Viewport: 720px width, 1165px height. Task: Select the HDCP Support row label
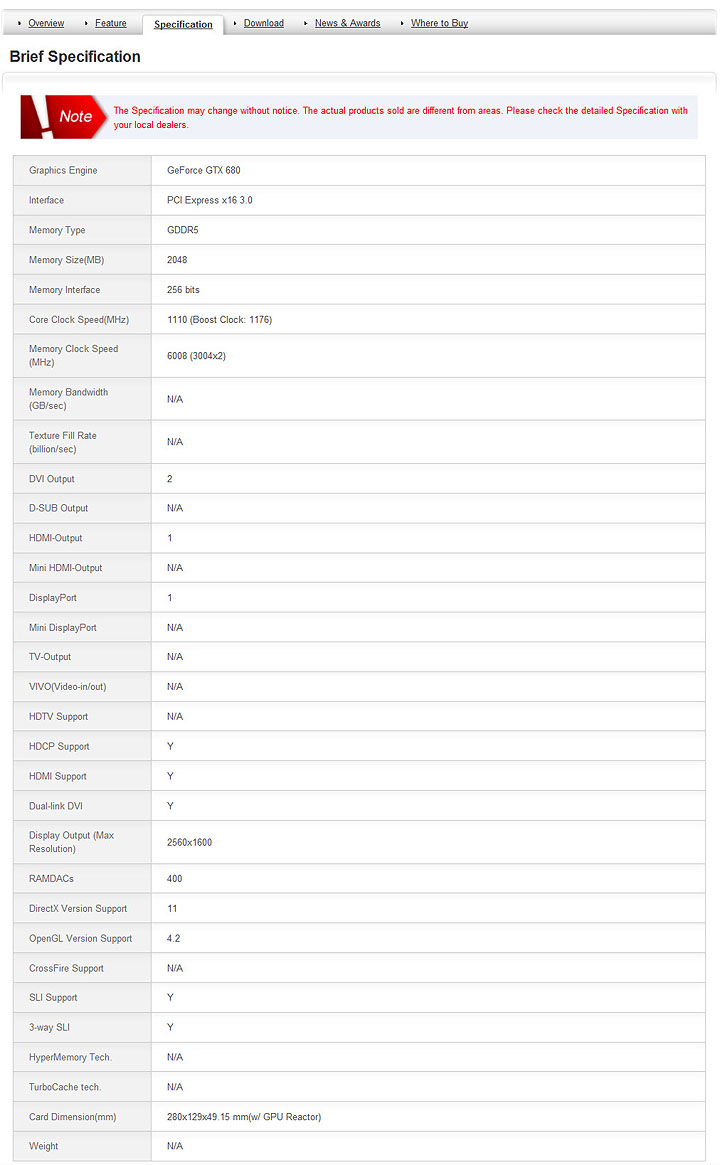(x=59, y=747)
